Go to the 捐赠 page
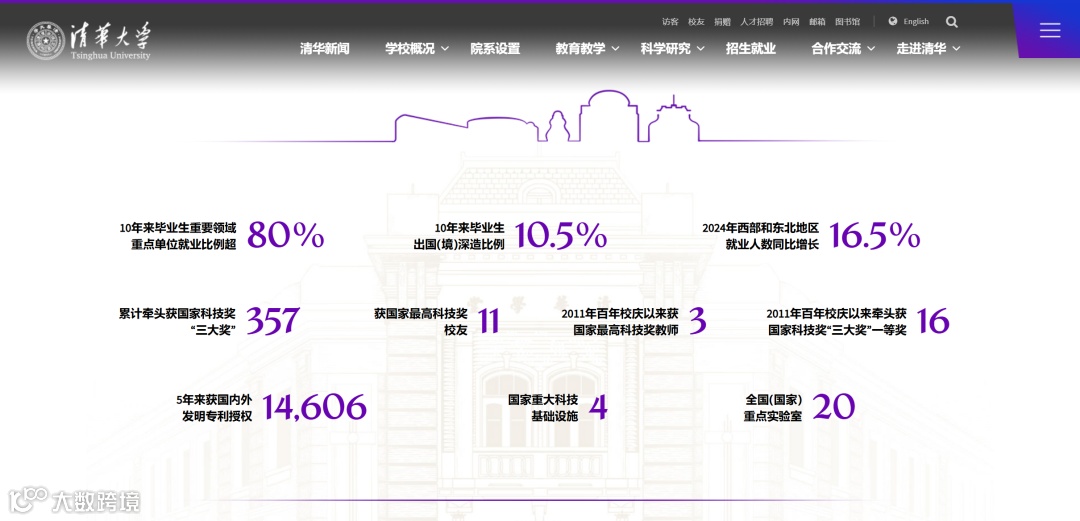Screen dimensions: 1080x521 tap(723, 21)
